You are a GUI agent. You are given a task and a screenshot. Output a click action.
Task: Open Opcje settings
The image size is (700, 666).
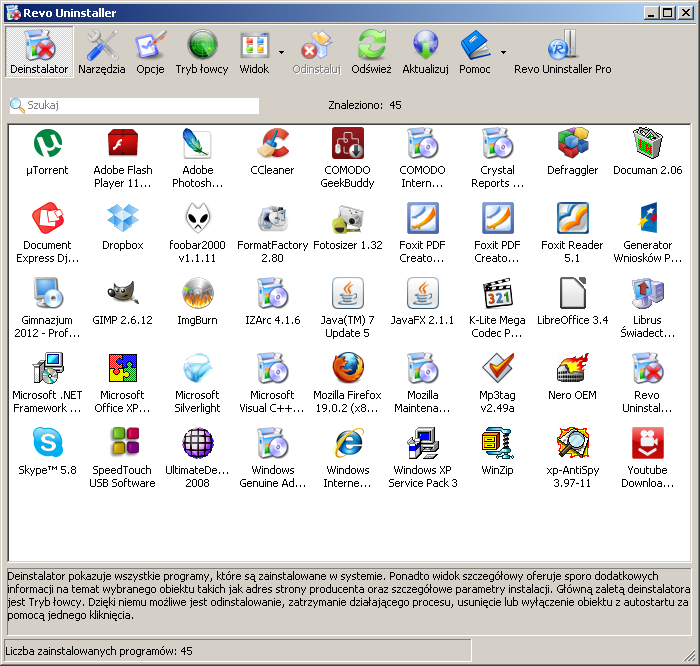150,52
